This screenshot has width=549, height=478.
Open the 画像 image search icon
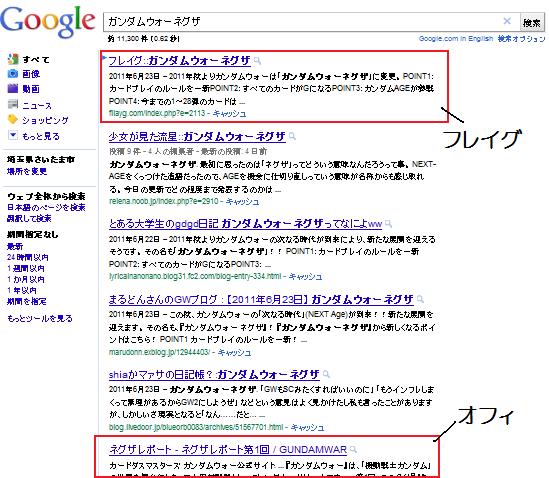pos(13,74)
